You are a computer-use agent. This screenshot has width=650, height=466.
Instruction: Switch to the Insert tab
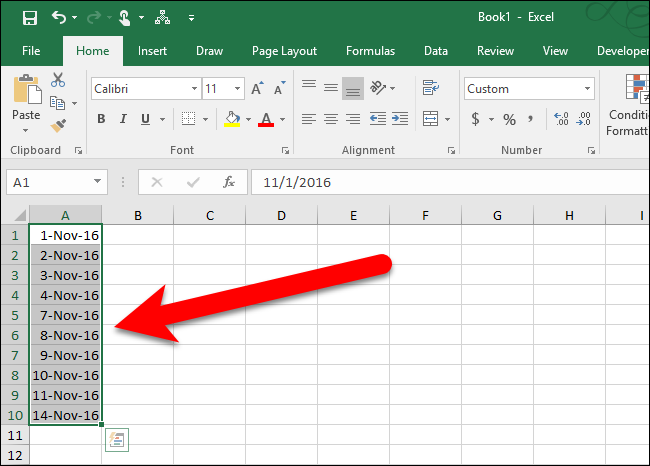tap(152, 51)
